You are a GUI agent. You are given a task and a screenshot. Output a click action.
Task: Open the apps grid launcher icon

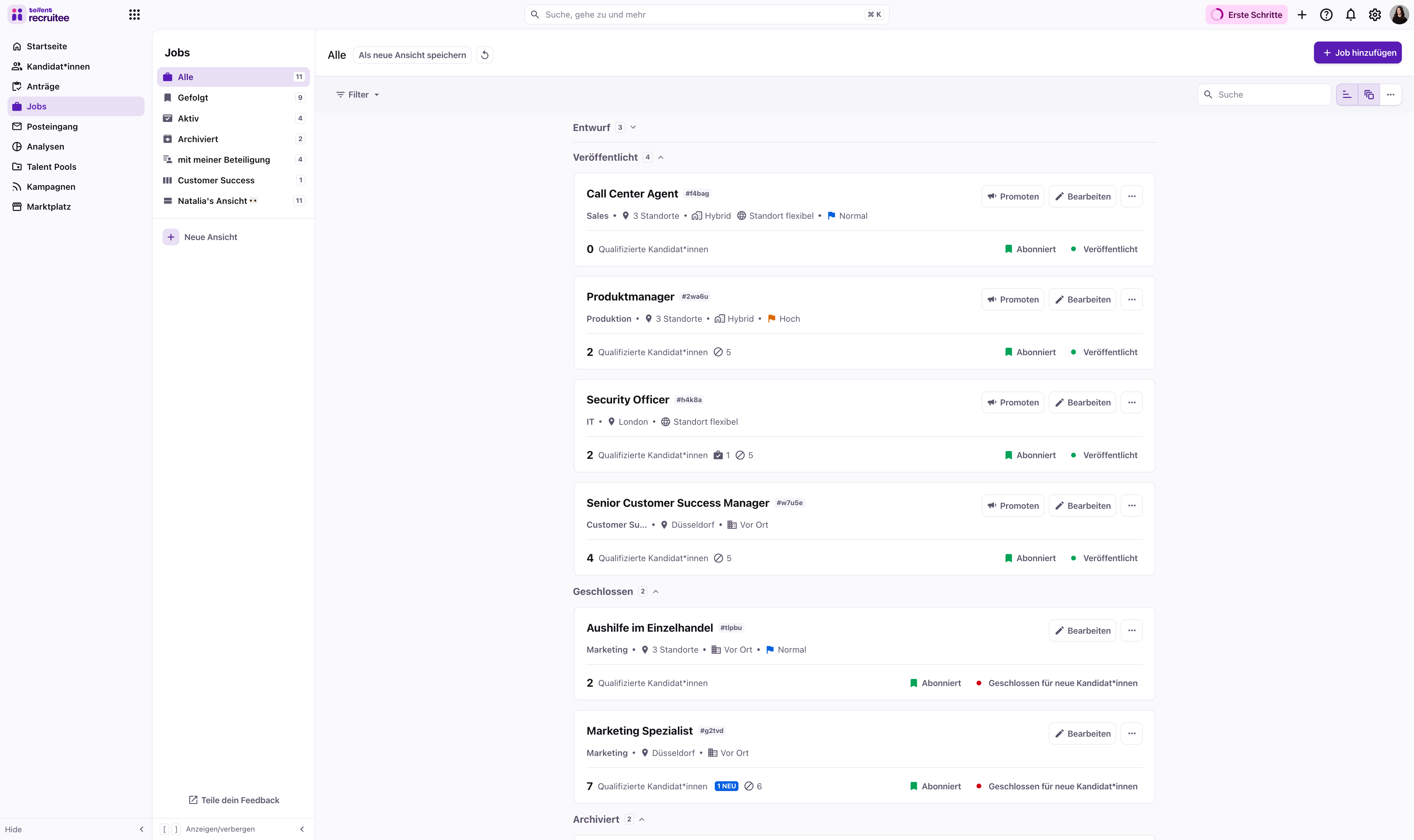pyautogui.click(x=134, y=15)
